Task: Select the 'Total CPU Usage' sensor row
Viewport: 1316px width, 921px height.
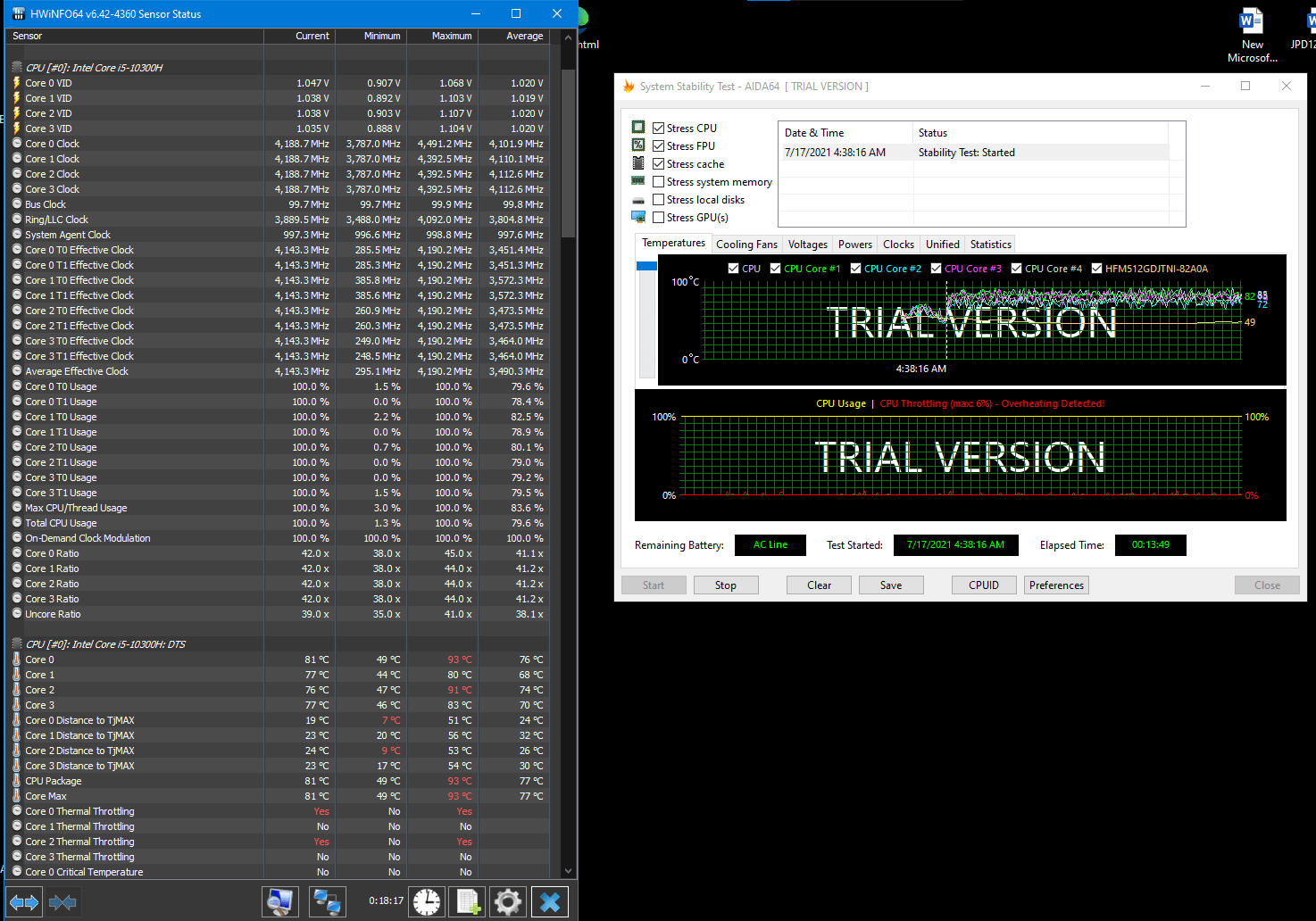Action: click(x=279, y=523)
